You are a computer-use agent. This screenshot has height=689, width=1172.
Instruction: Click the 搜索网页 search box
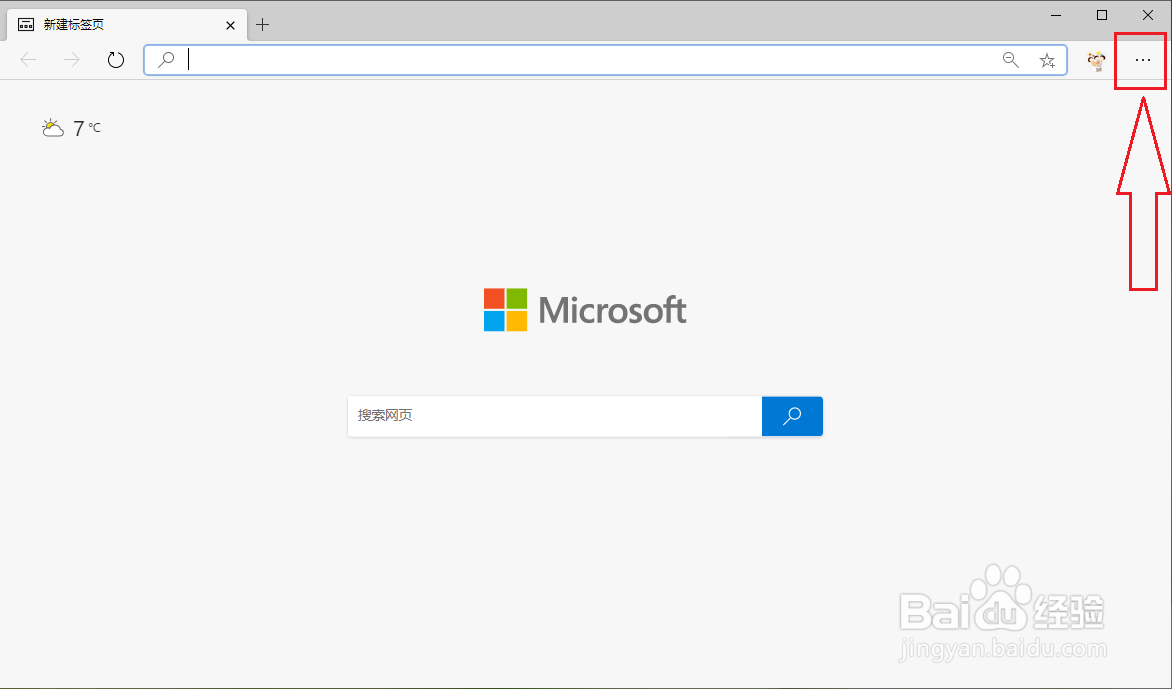(555, 415)
